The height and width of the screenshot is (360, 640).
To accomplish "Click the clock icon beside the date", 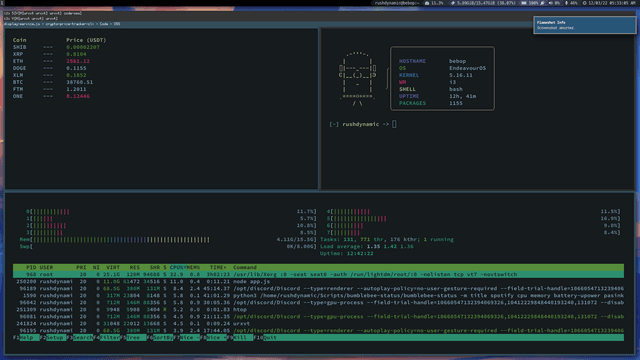I will (584, 3).
